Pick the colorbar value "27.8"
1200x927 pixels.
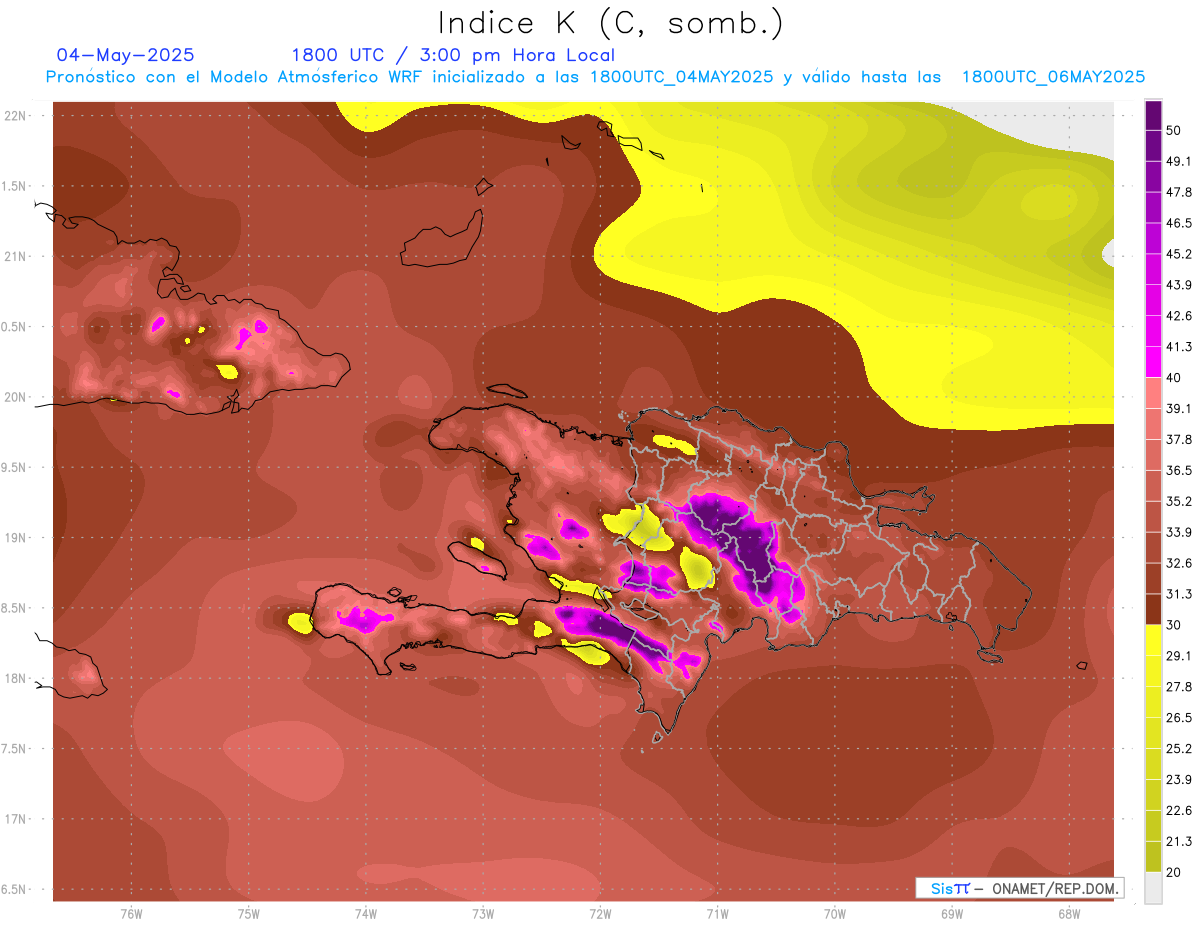pos(1179,686)
